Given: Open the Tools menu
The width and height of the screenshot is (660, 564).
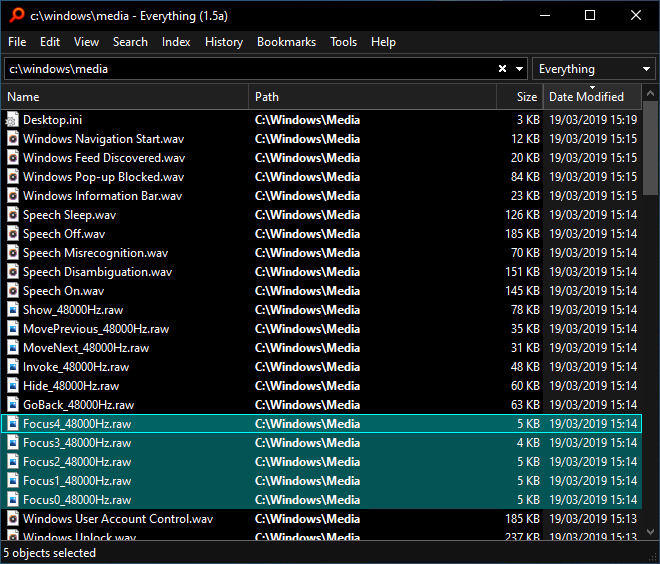Looking at the screenshot, I should pyautogui.click(x=343, y=42).
